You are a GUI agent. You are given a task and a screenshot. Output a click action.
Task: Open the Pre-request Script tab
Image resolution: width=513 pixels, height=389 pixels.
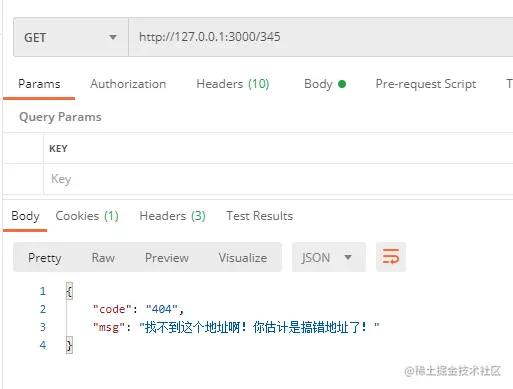[426, 84]
